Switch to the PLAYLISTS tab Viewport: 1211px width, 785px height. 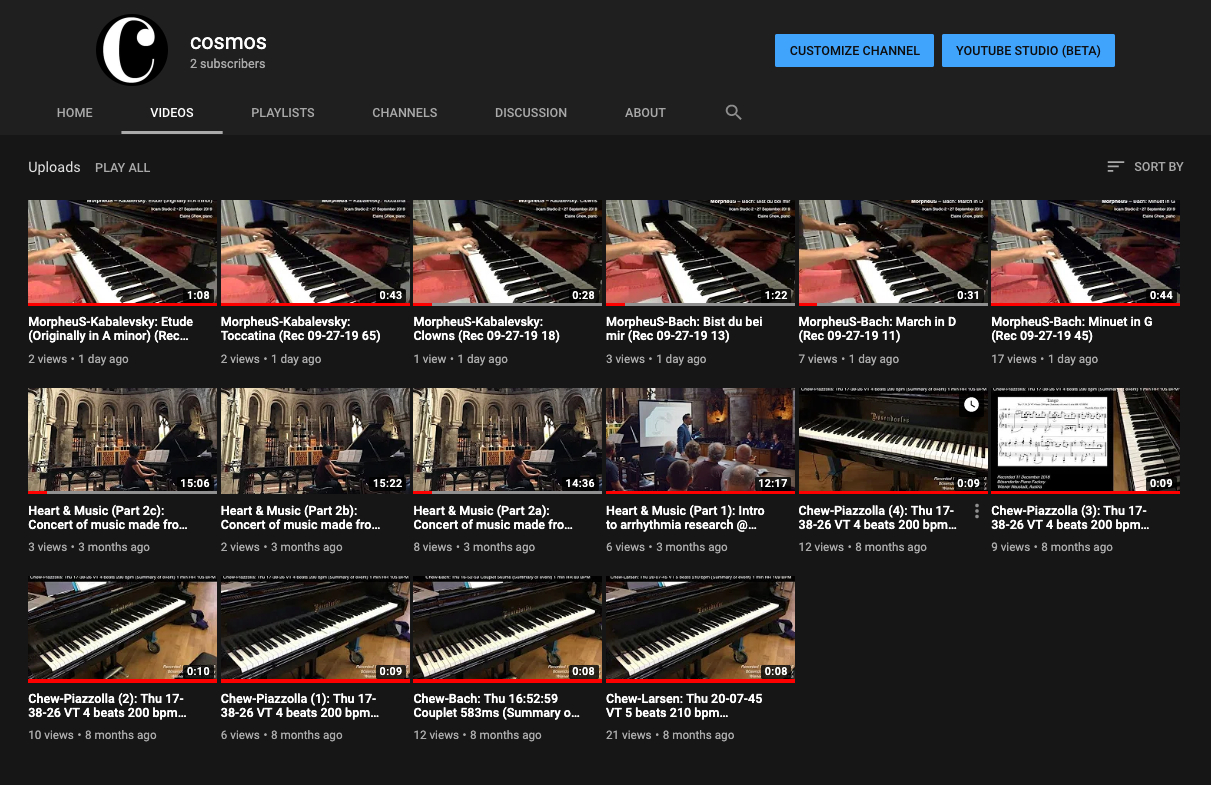(282, 112)
